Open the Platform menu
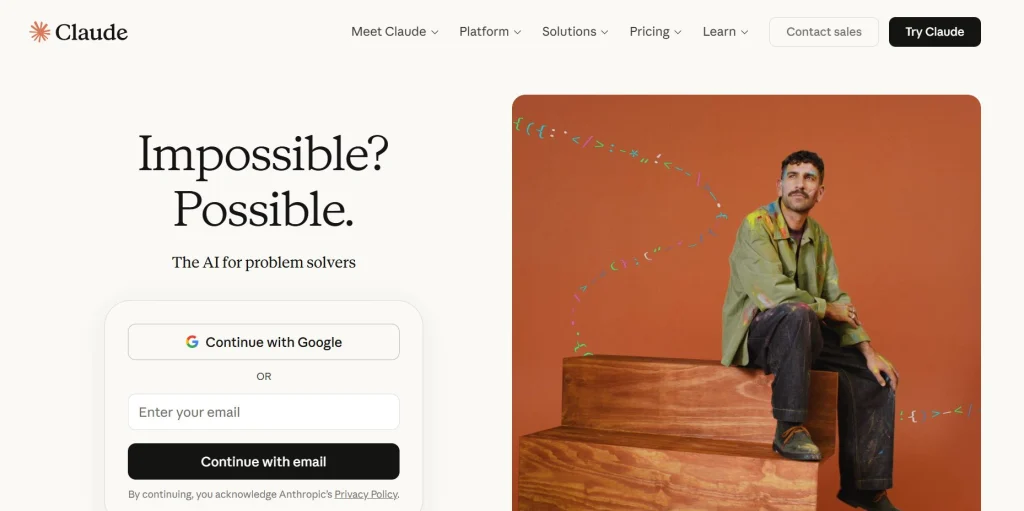The height and width of the screenshot is (511, 1024). coord(484,32)
